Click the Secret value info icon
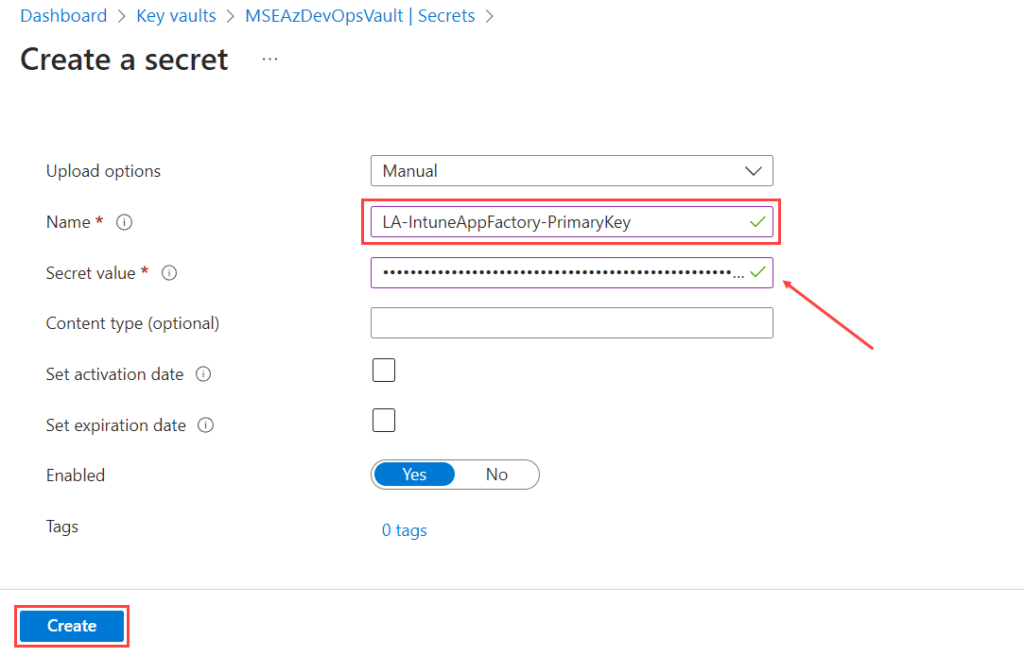The image size is (1024, 657). click(x=169, y=273)
